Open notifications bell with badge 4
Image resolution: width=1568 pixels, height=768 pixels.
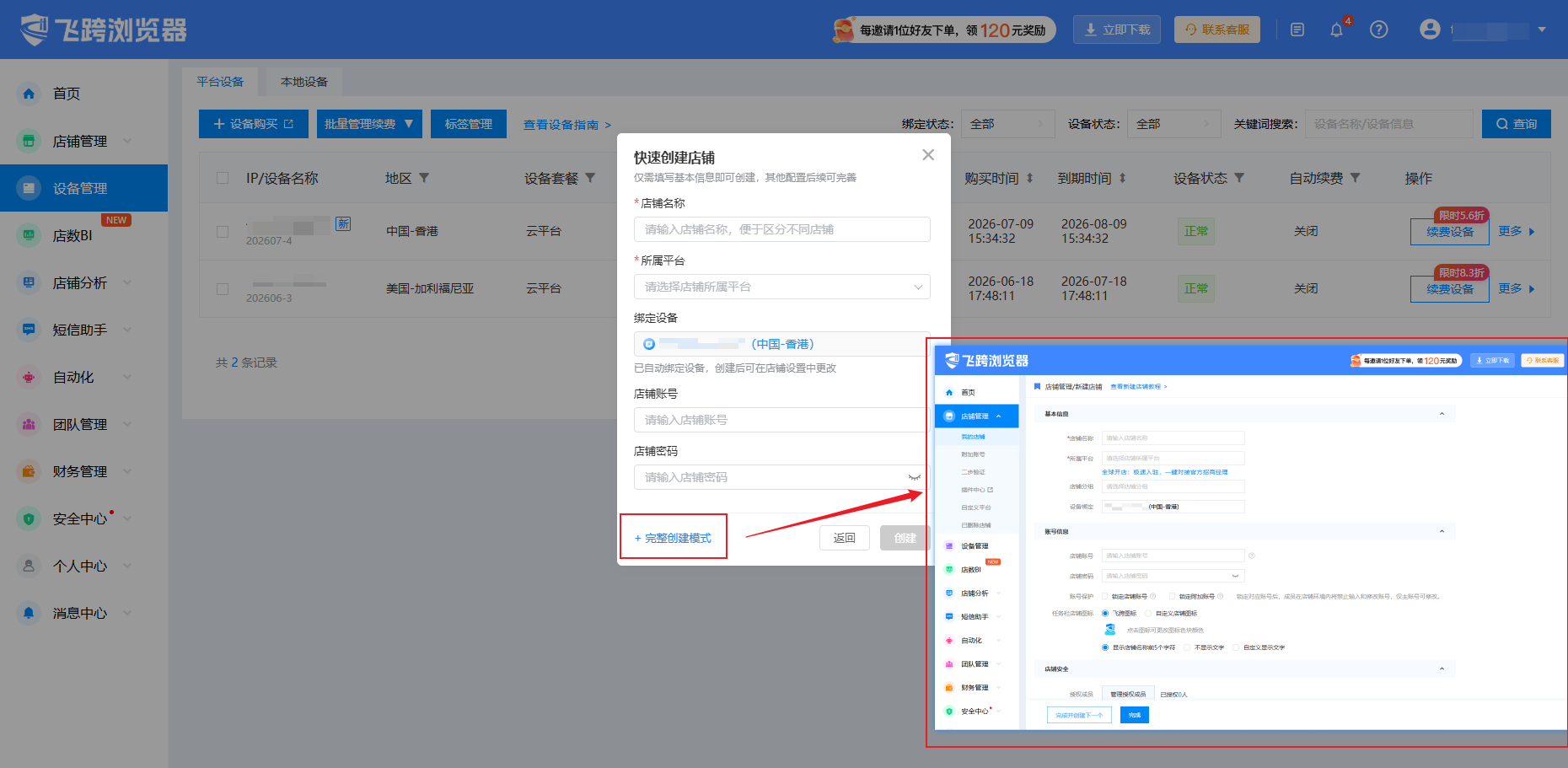click(x=1336, y=30)
